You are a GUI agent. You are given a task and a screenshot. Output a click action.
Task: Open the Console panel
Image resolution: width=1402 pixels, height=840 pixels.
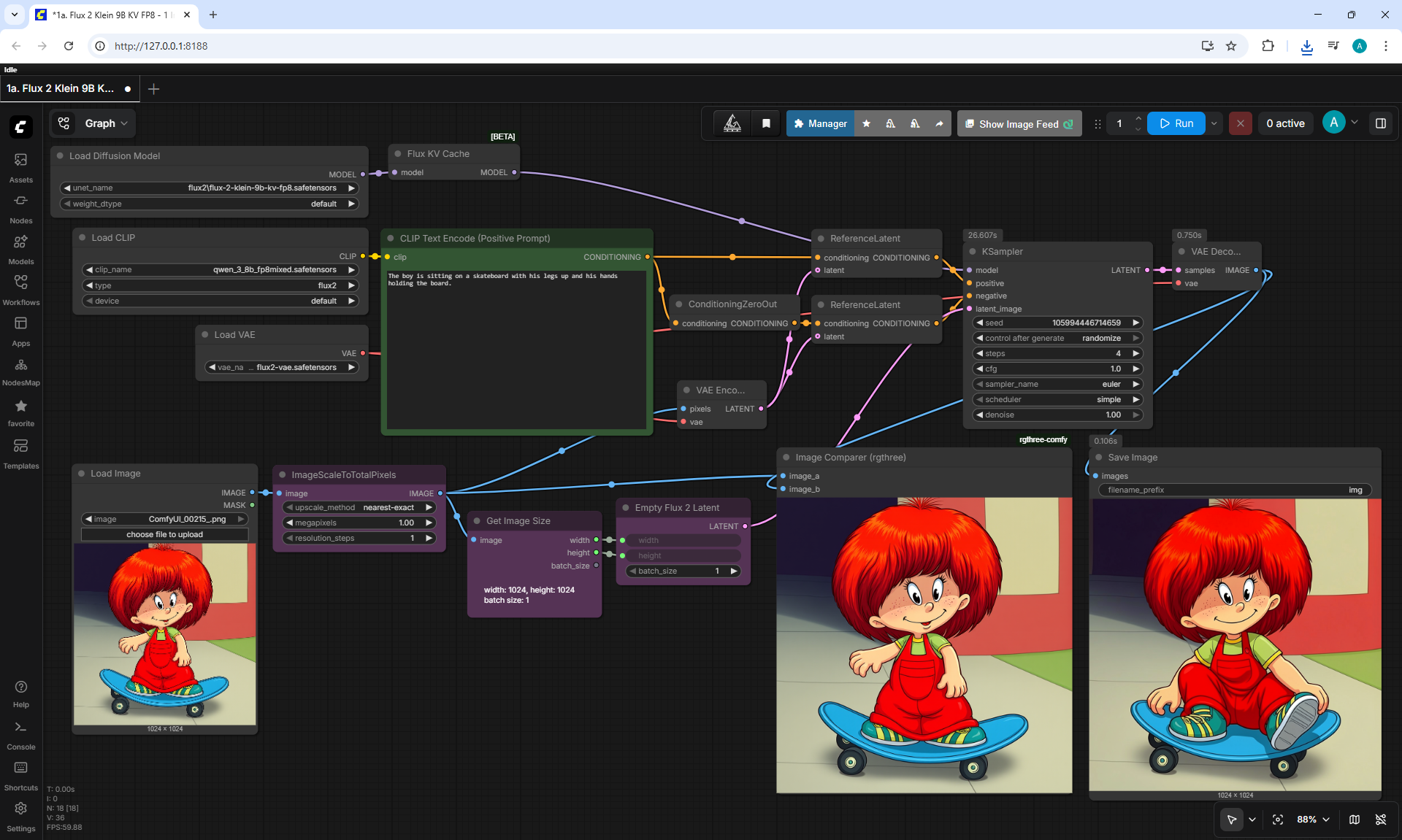[x=20, y=735]
